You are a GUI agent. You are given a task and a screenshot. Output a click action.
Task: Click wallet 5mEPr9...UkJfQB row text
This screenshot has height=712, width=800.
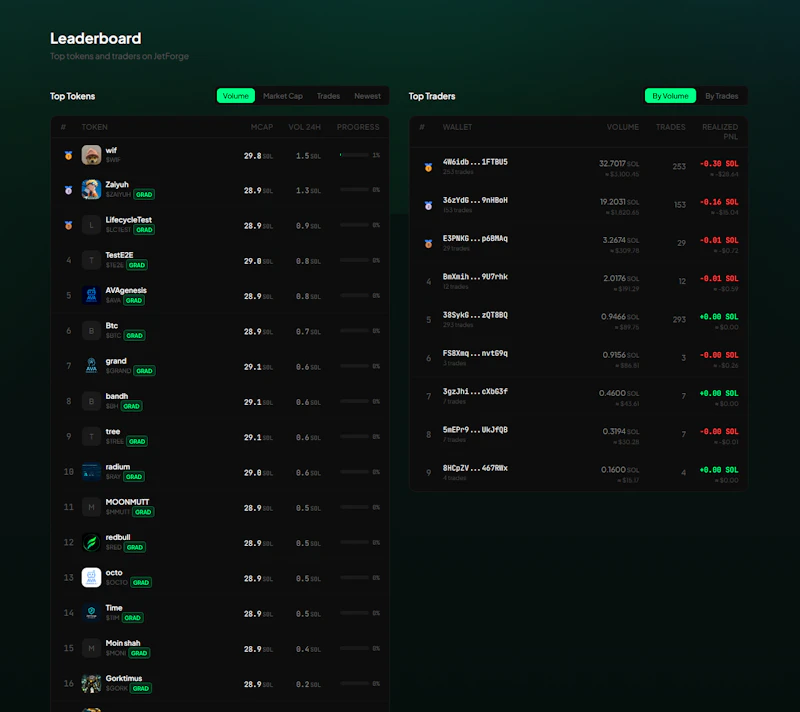475,429
